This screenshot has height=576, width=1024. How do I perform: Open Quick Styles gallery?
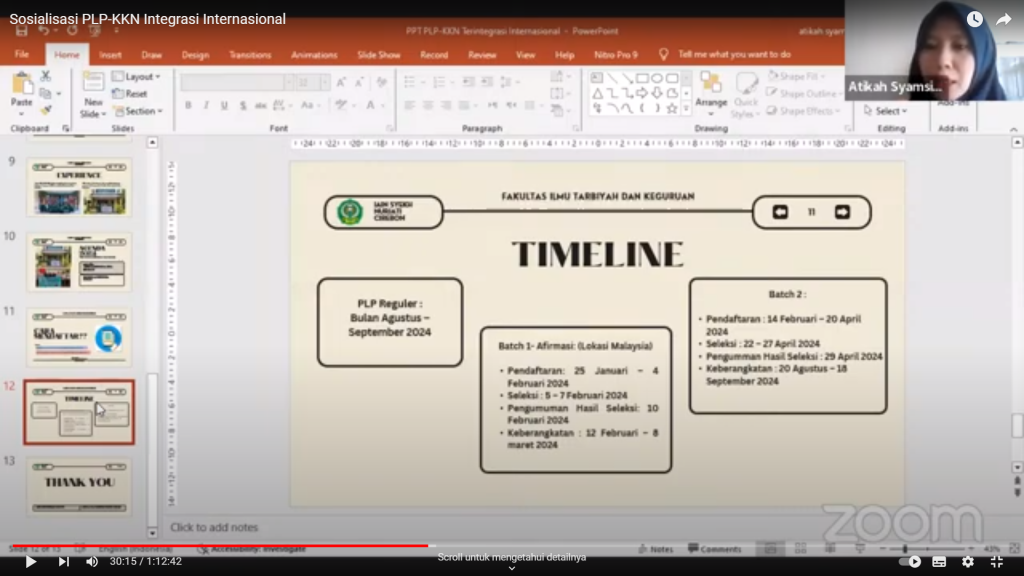pos(745,95)
